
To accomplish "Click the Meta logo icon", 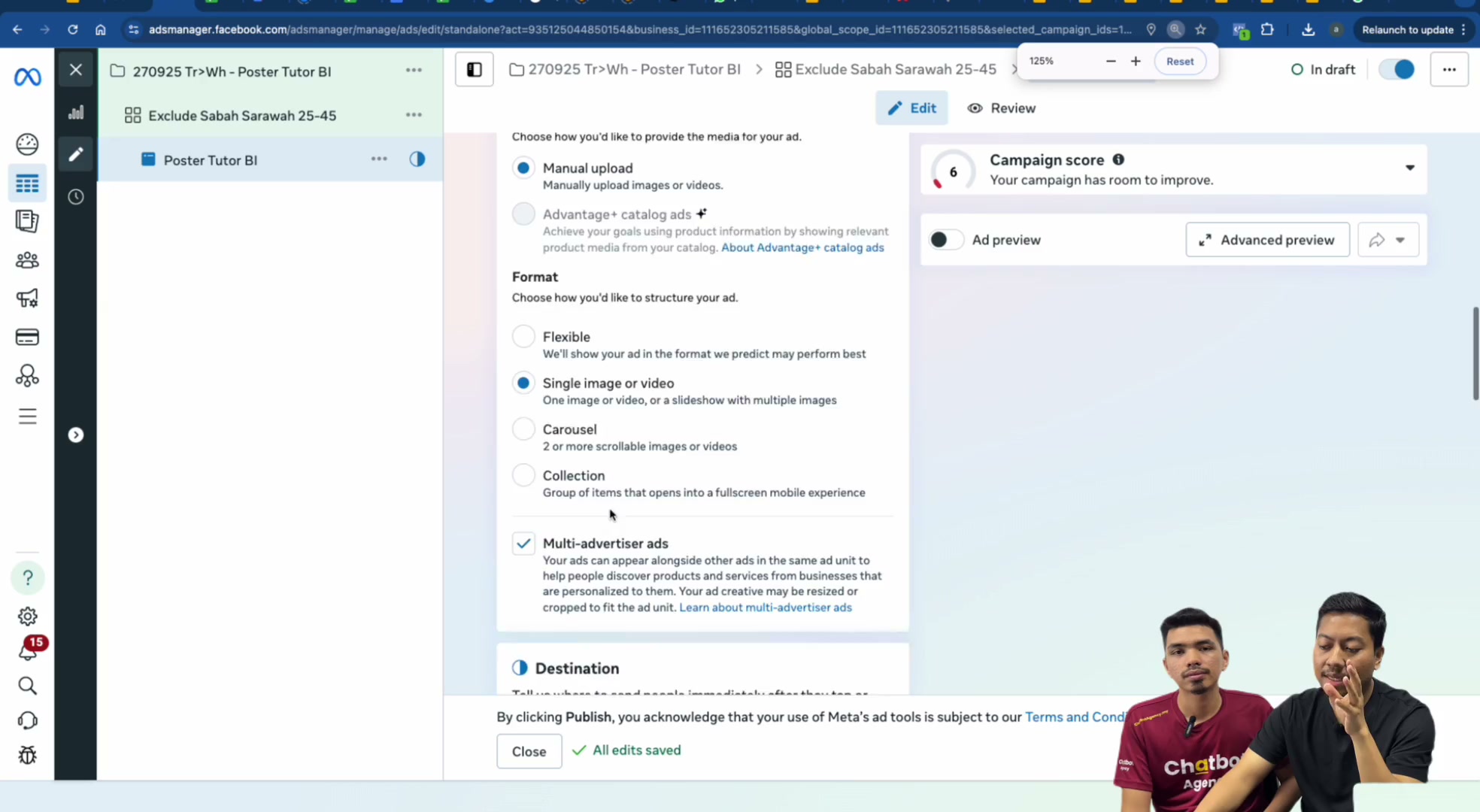I will [28, 77].
